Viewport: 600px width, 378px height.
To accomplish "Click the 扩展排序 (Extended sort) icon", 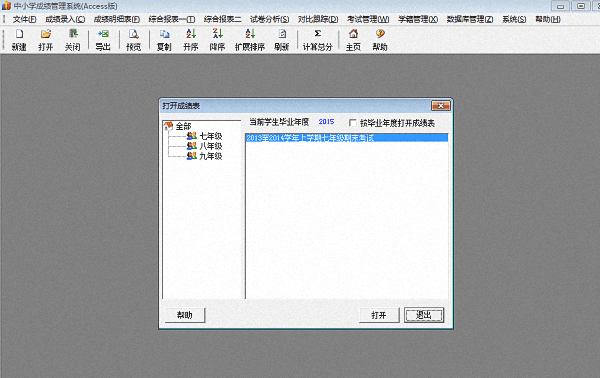I will point(250,39).
